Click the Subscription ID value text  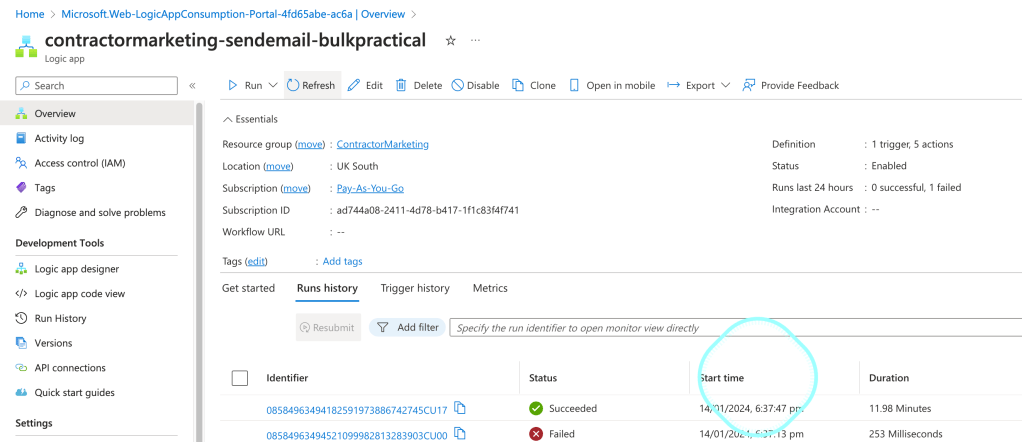pos(428,211)
